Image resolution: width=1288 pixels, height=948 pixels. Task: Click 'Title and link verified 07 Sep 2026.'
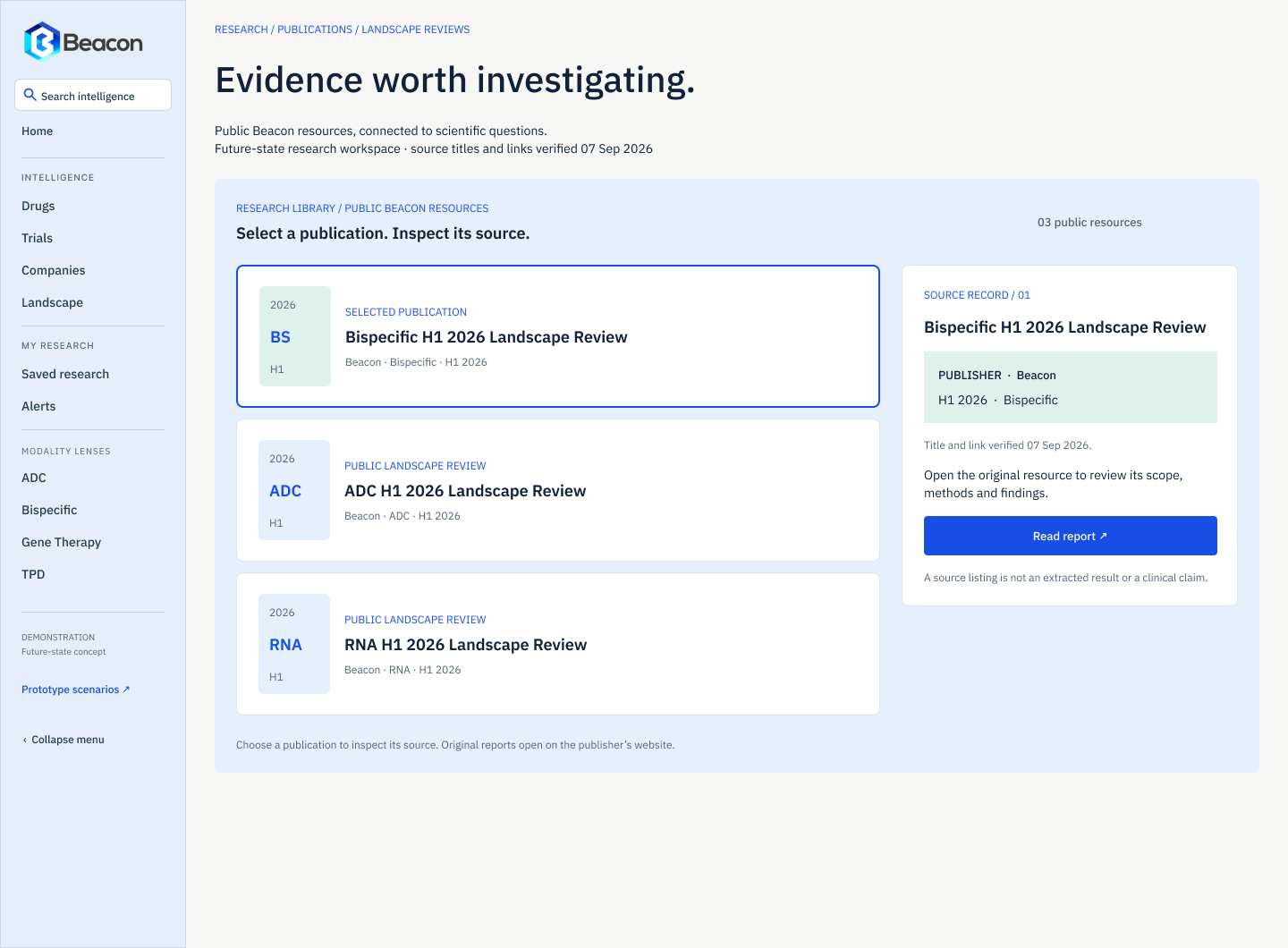coord(1008,445)
